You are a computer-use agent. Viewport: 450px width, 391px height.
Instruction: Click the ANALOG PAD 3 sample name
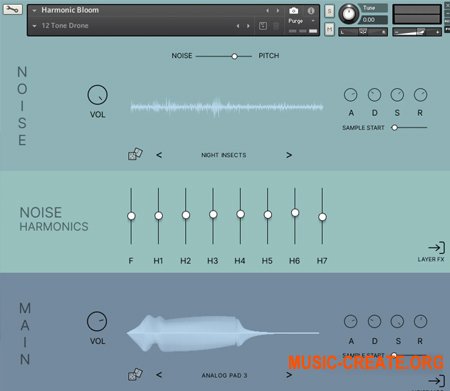pos(224,375)
